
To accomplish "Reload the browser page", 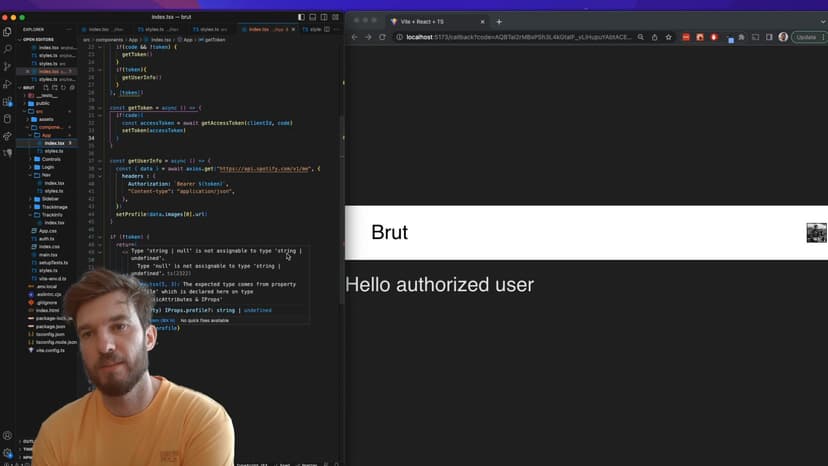I will [385, 37].
